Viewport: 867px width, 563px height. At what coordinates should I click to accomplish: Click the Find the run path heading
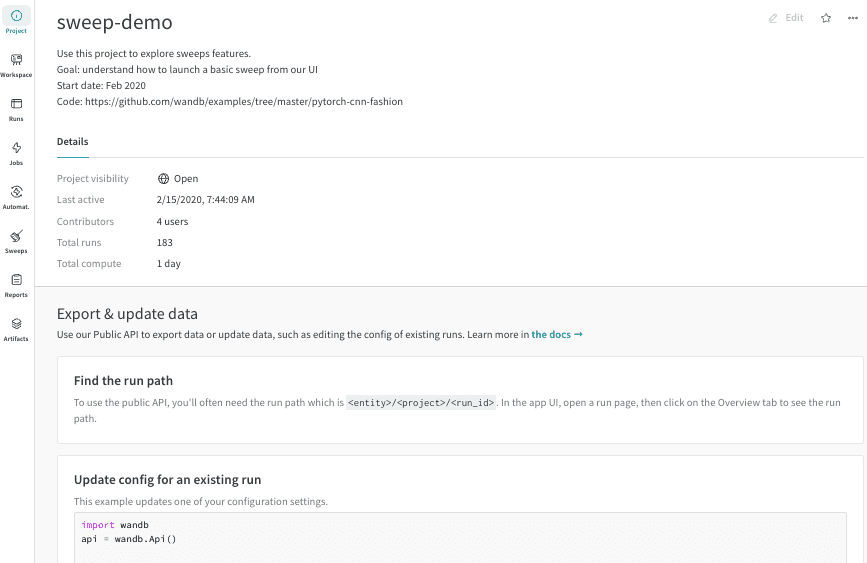pos(123,381)
